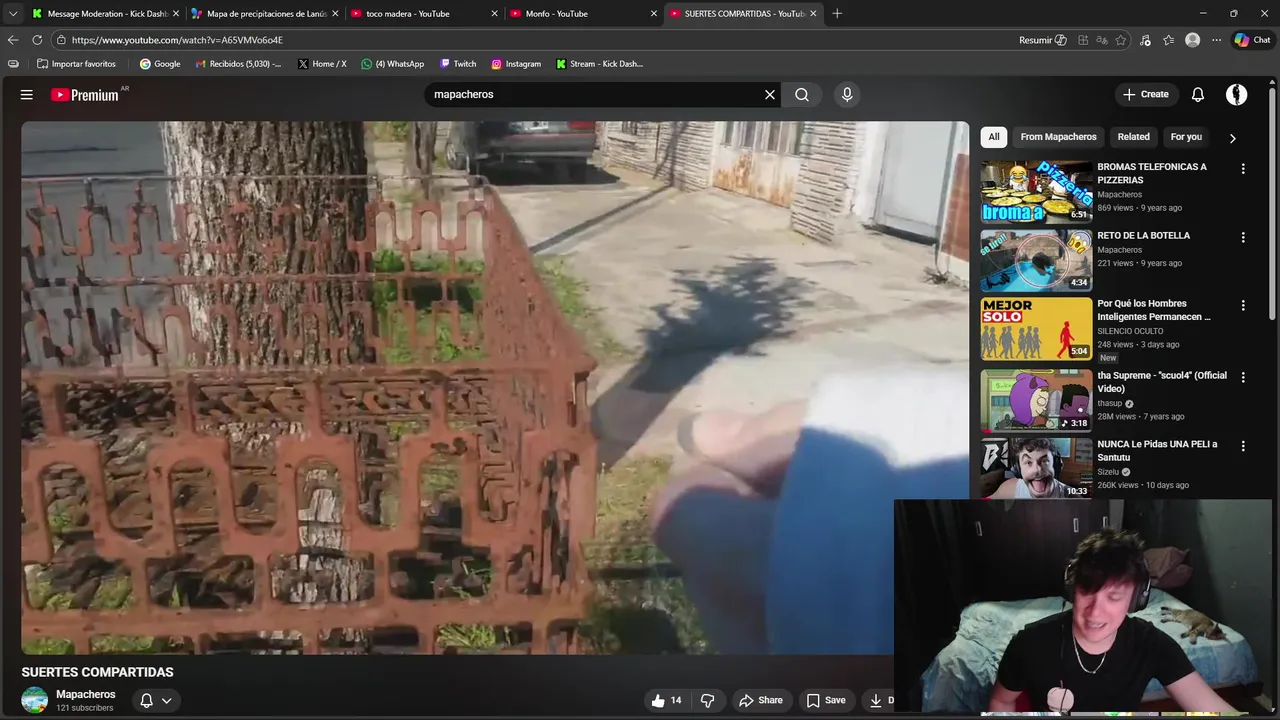Click the translate page icon
1280x720 pixels.
[x=1101, y=40]
